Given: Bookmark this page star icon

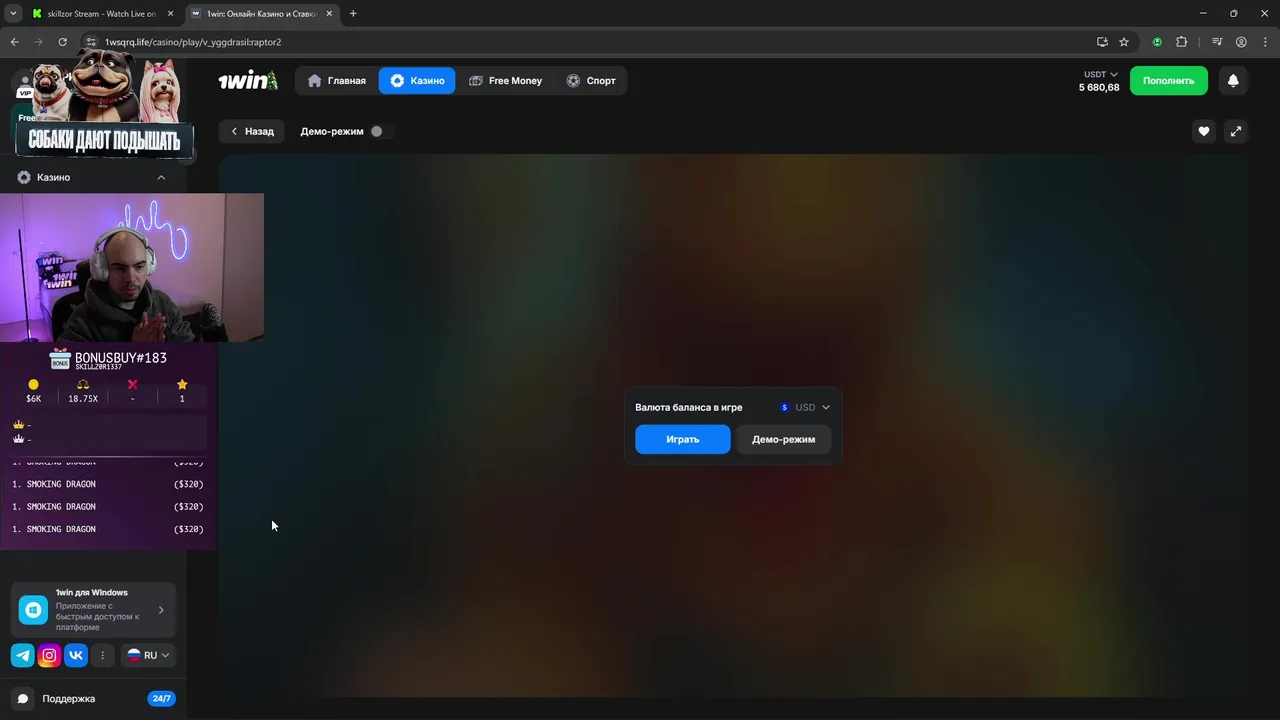Looking at the screenshot, I should (x=1124, y=42).
